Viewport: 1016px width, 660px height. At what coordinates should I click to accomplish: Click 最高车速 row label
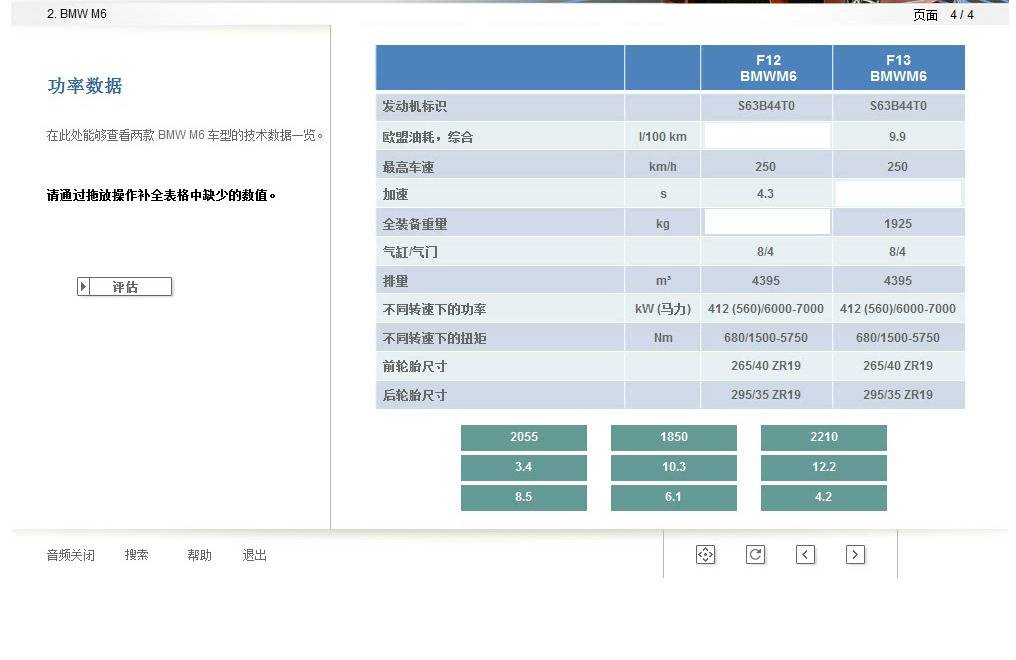tap(408, 167)
